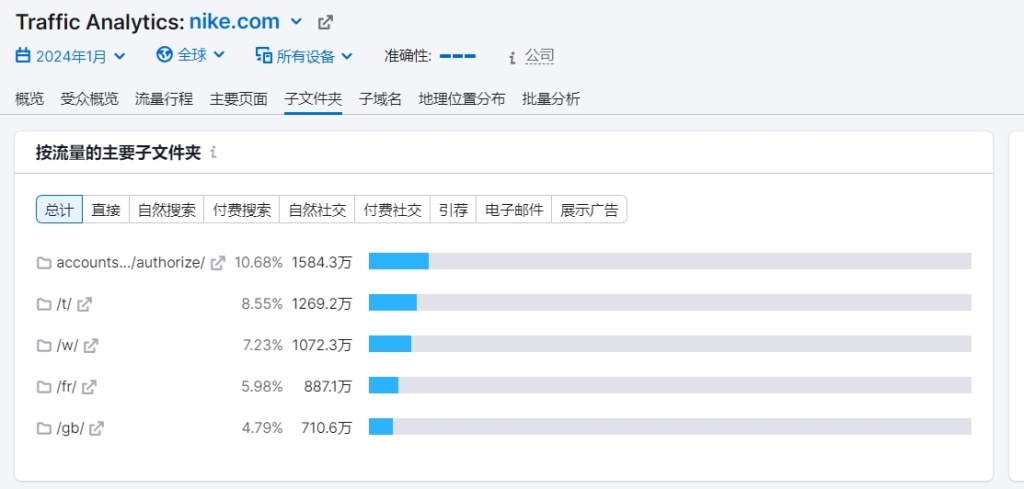Screen dimensions: 1024x489
Task: Click the accounts.../authorize/ folder name
Action: click(x=131, y=262)
